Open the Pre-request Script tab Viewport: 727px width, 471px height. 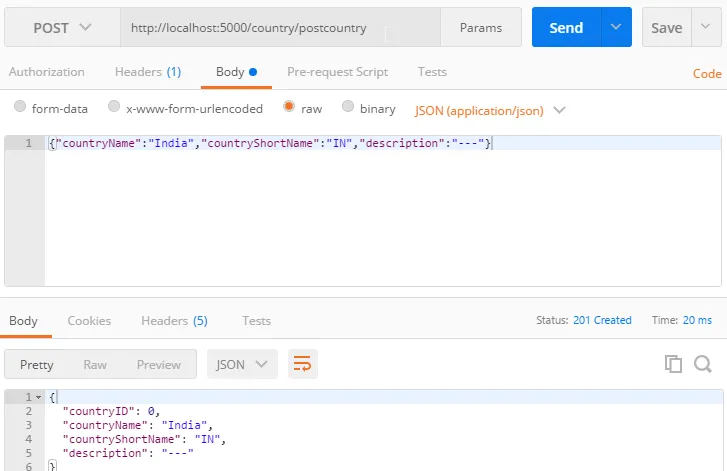click(x=337, y=72)
